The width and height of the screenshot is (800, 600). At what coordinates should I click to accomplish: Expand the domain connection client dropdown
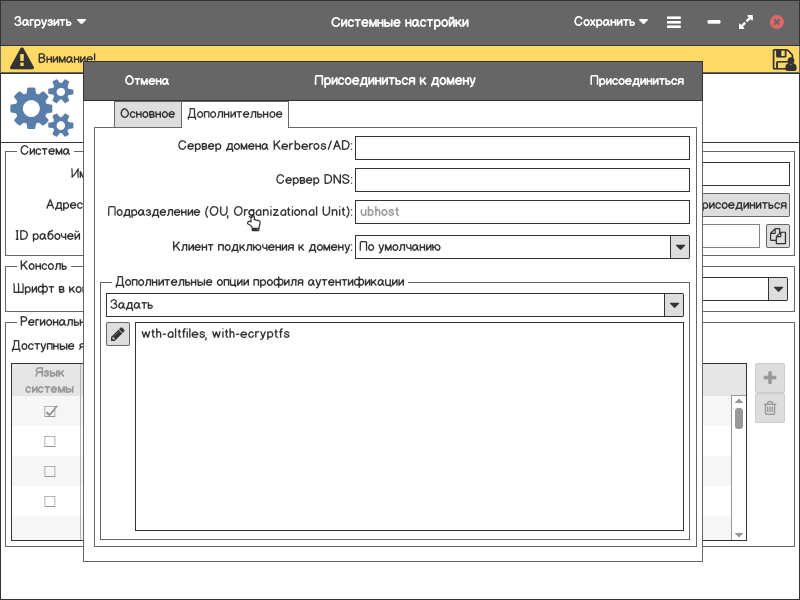point(679,247)
